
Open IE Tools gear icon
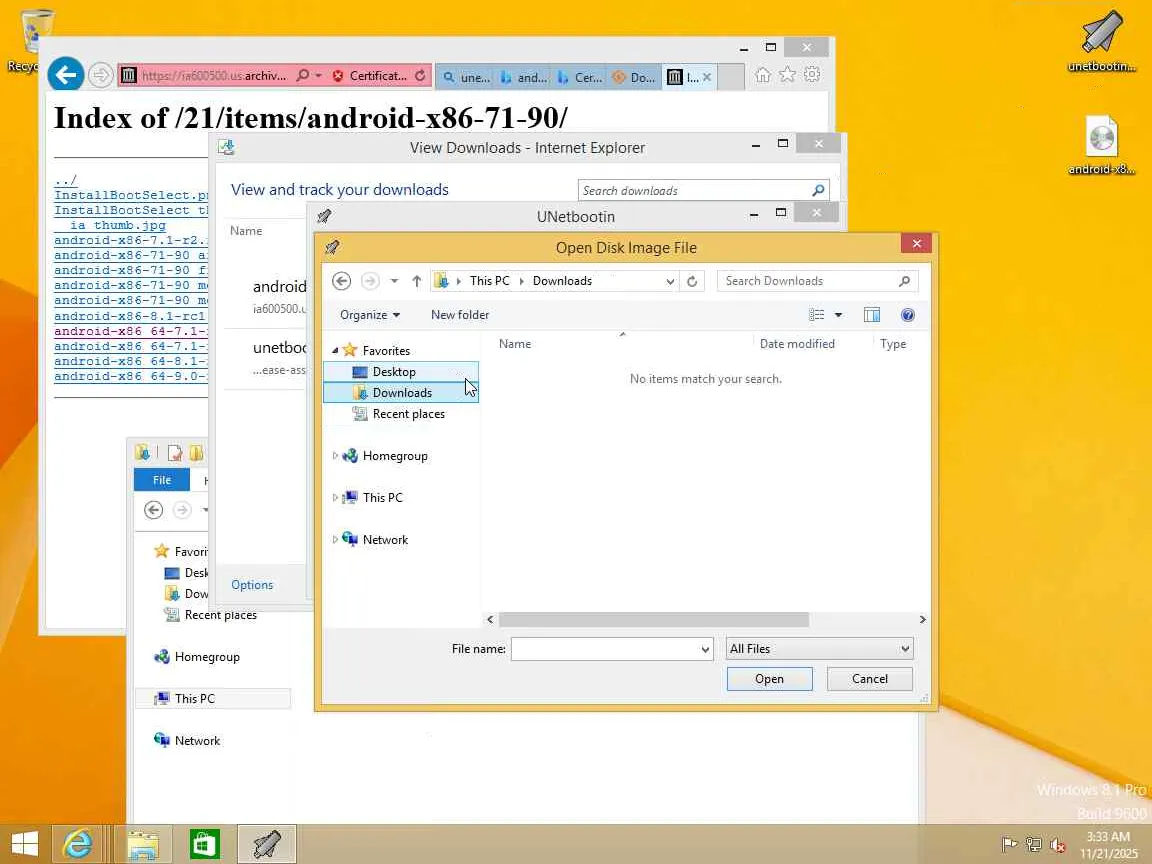[x=812, y=75]
